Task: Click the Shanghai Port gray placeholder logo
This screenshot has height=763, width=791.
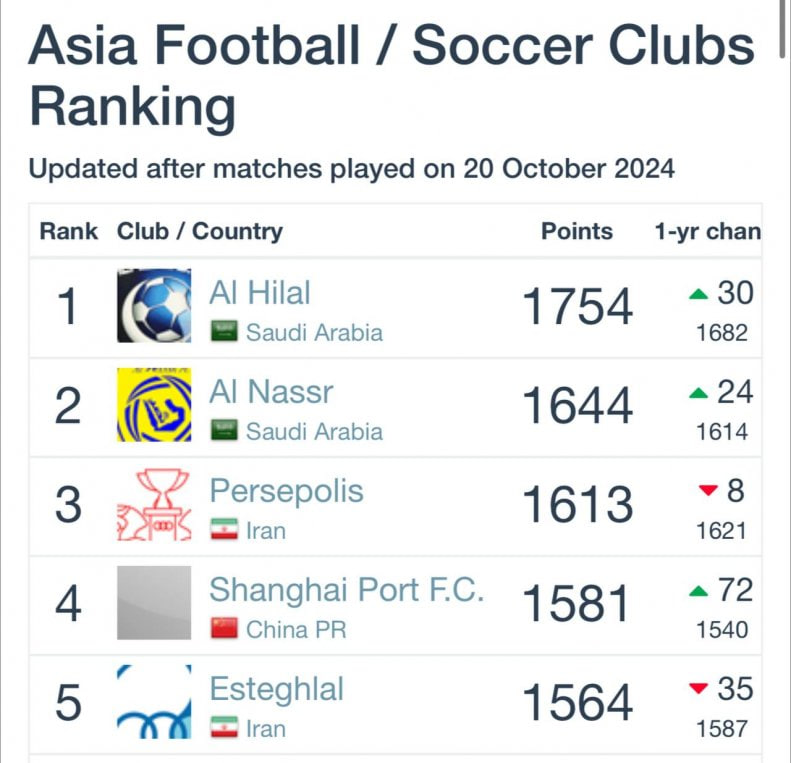Action: point(154,603)
